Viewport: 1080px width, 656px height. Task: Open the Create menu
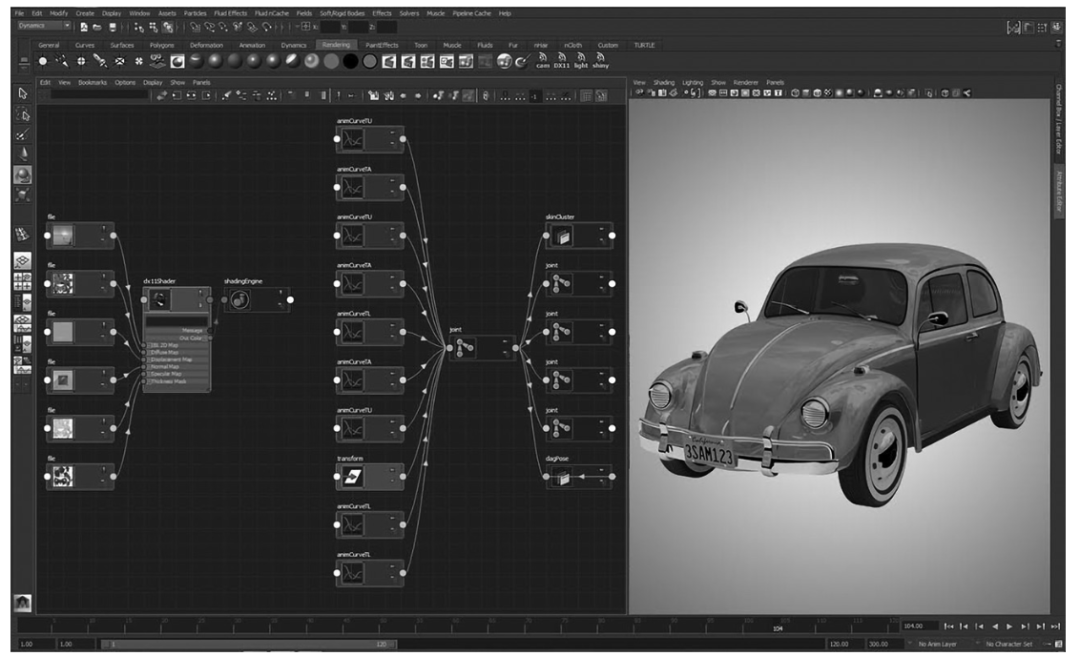coord(85,13)
